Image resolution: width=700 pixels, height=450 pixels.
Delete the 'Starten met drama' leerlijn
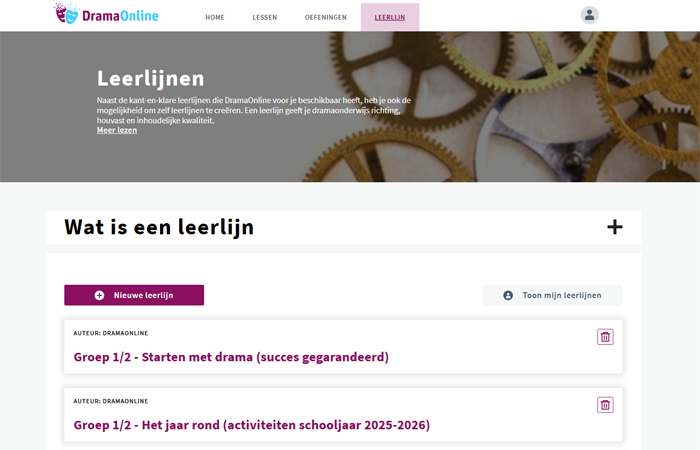pyautogui.click(x=605, y=337)
